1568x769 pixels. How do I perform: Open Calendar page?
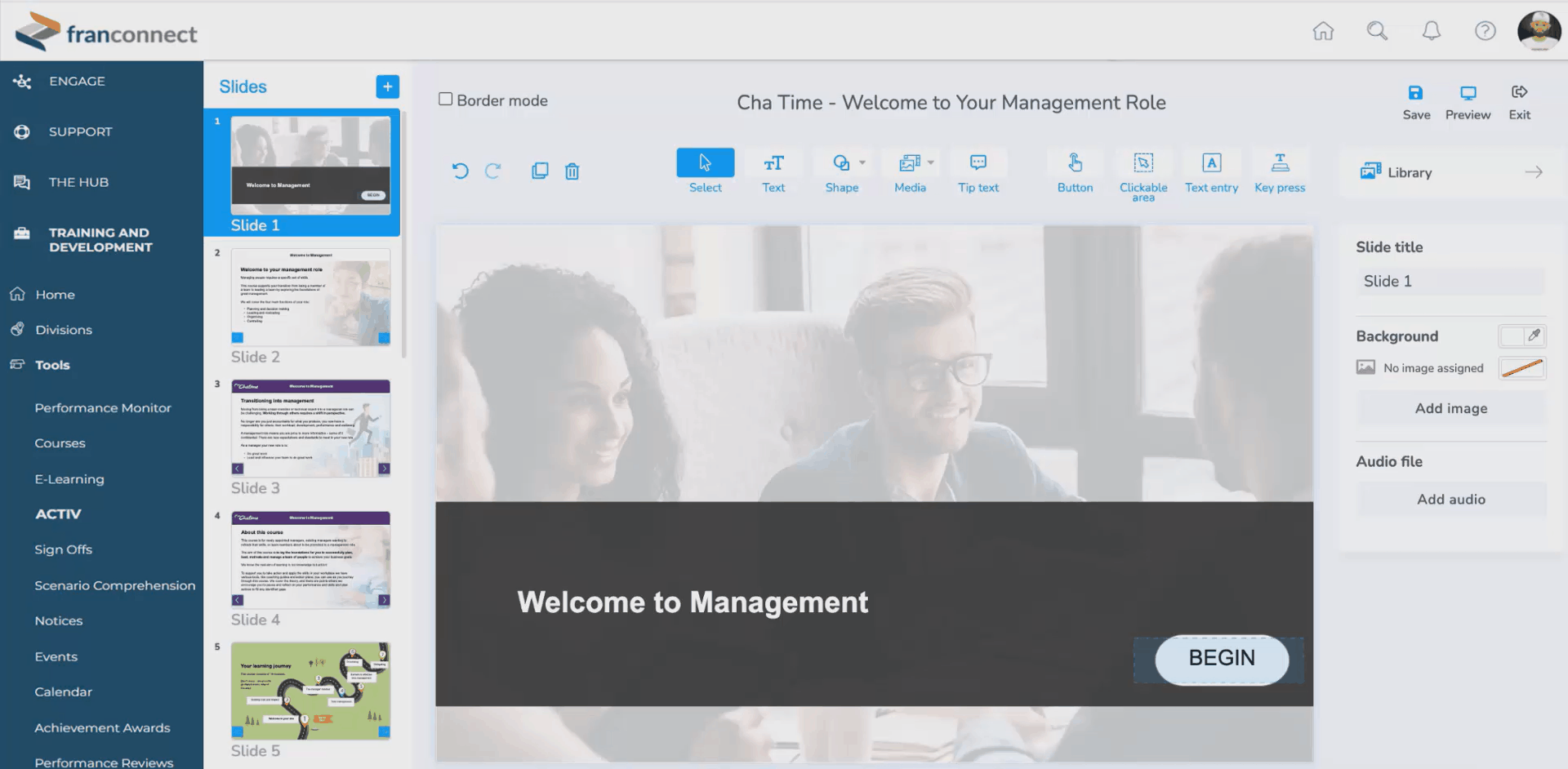pyautogui.click(x=63, y=691)
